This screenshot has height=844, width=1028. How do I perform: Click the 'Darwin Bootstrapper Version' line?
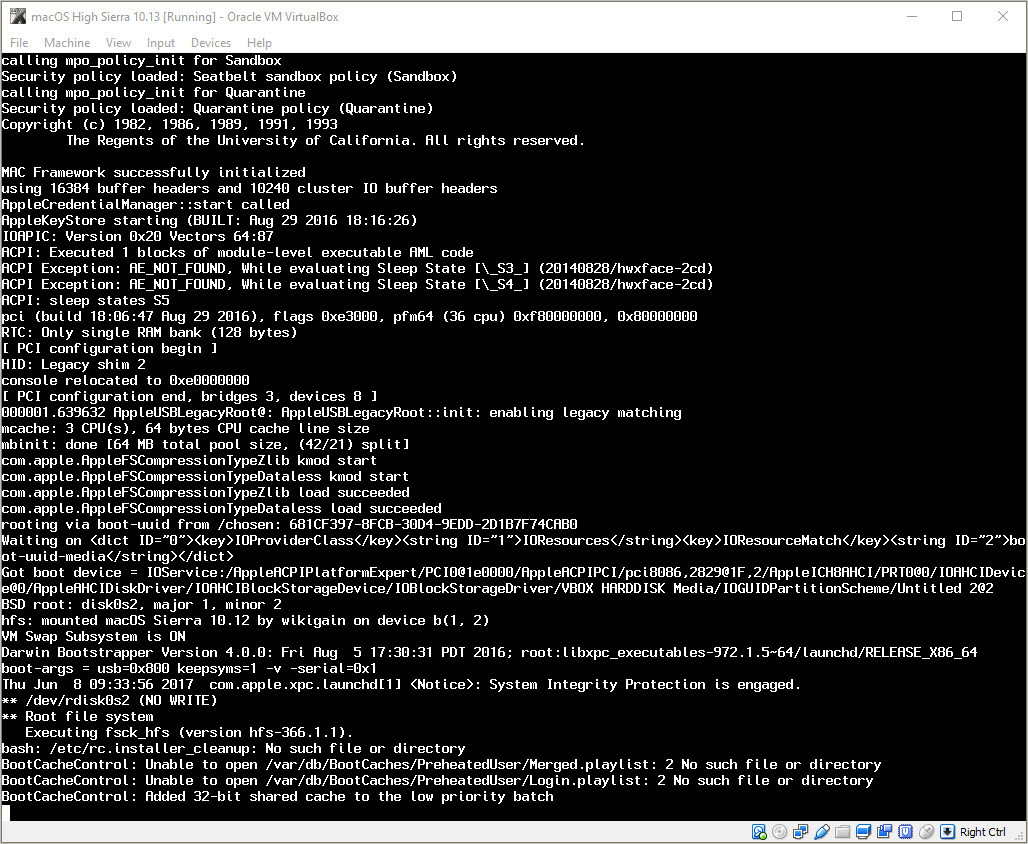pos(489,653)
